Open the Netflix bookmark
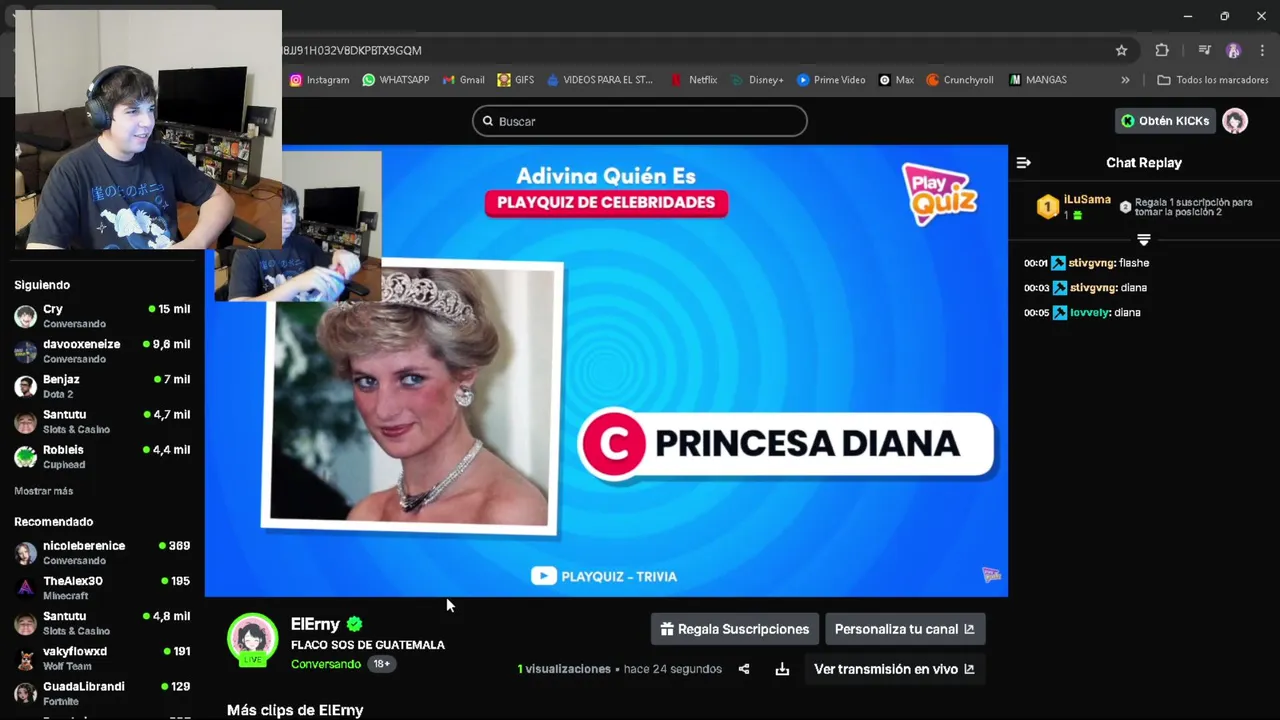The width and height of the screenshot is (1280, 720). tap(694, 80)
